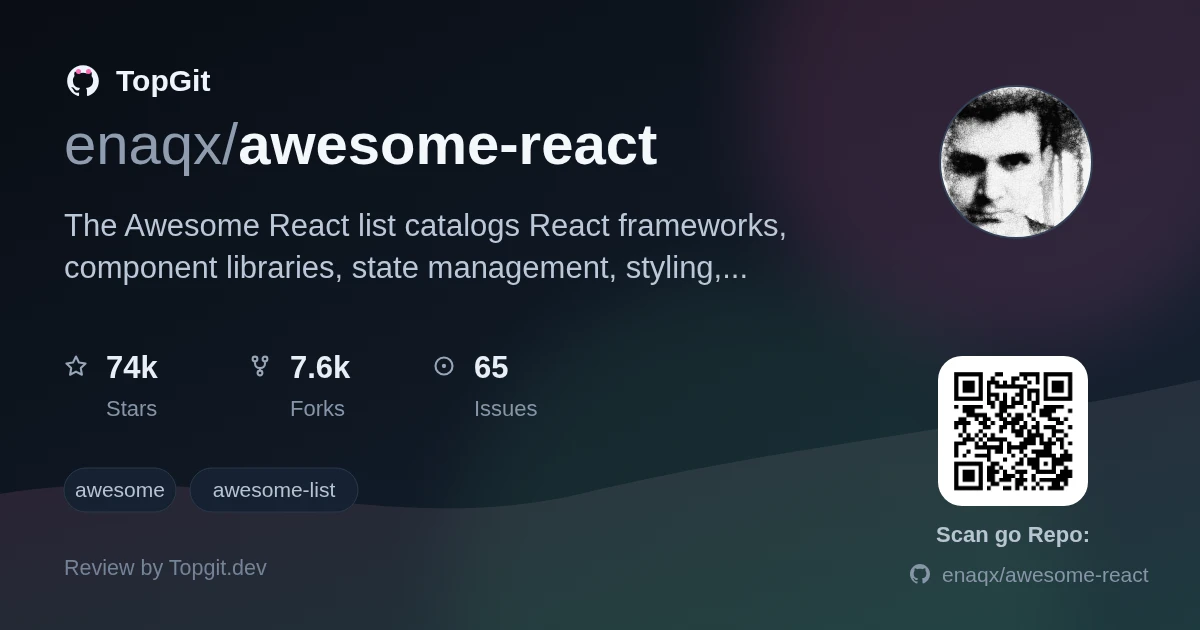Click the repository description paragraph
This screenshot has width=1200, height=630.
425,247
